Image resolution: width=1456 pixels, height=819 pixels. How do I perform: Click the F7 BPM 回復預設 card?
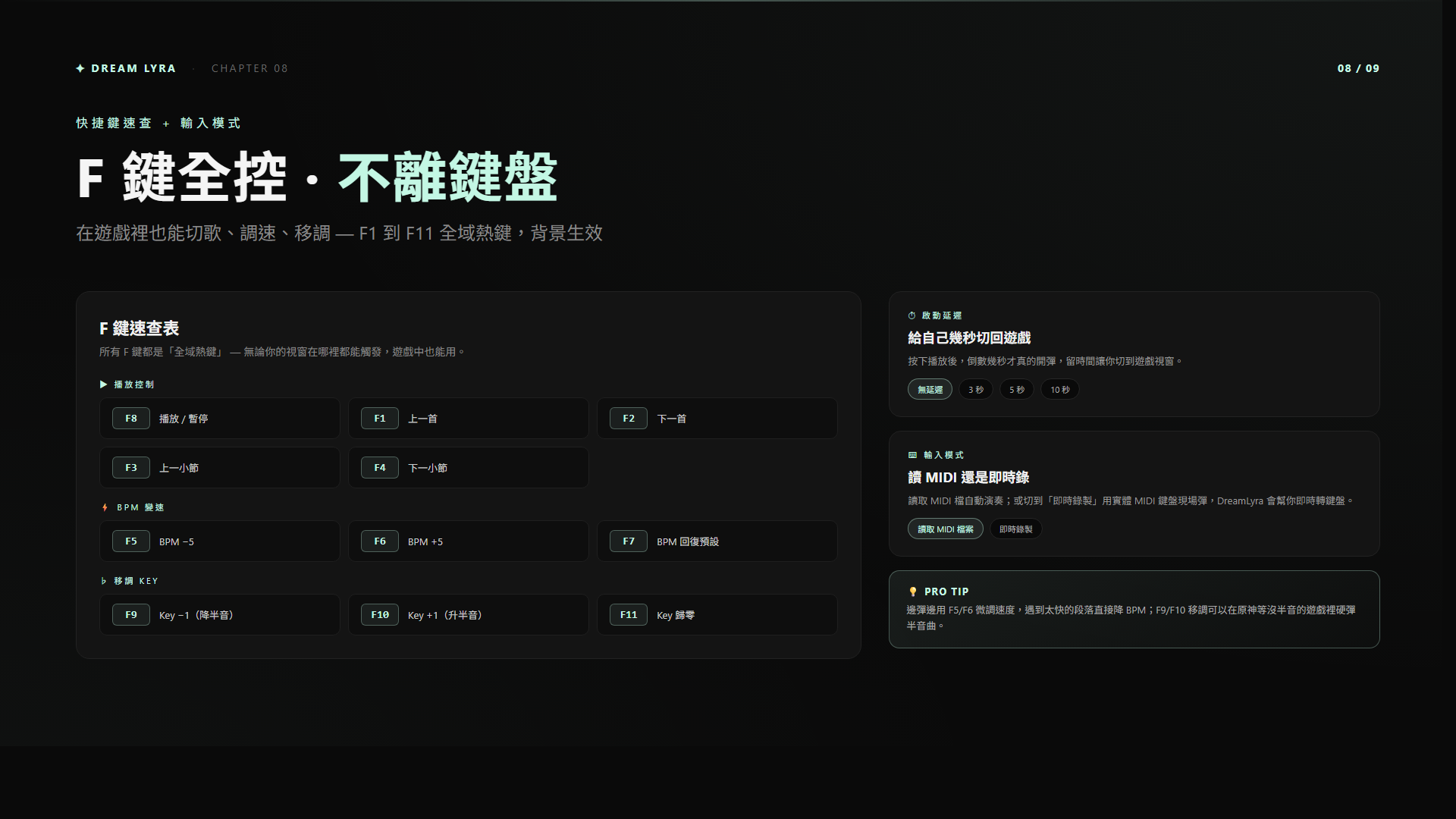coord(717,541)
